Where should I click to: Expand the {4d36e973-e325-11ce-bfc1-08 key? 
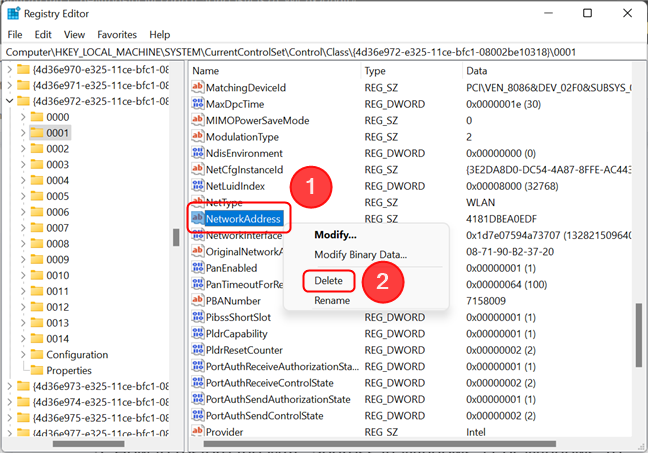(10, 386)
